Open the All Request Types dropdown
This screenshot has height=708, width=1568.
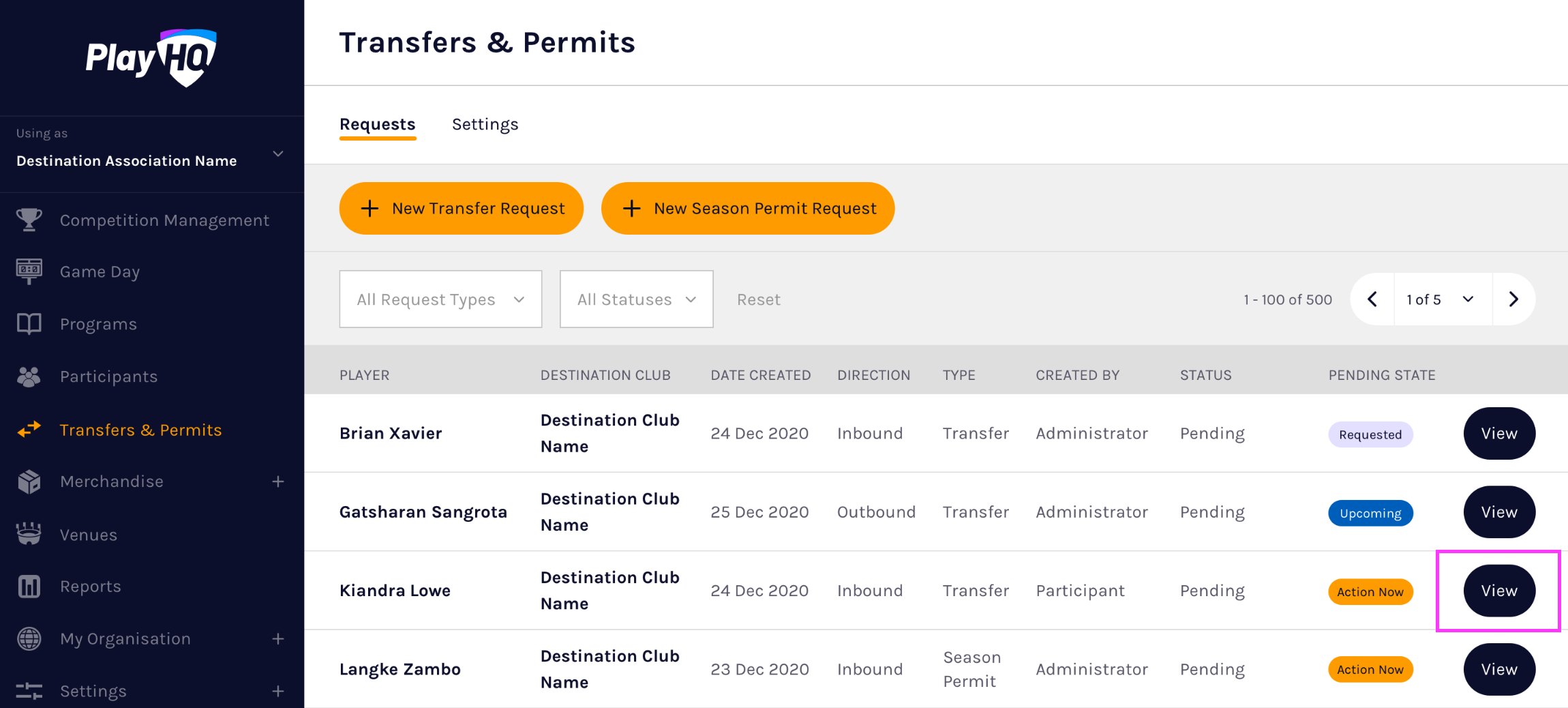tap(440, 299)
